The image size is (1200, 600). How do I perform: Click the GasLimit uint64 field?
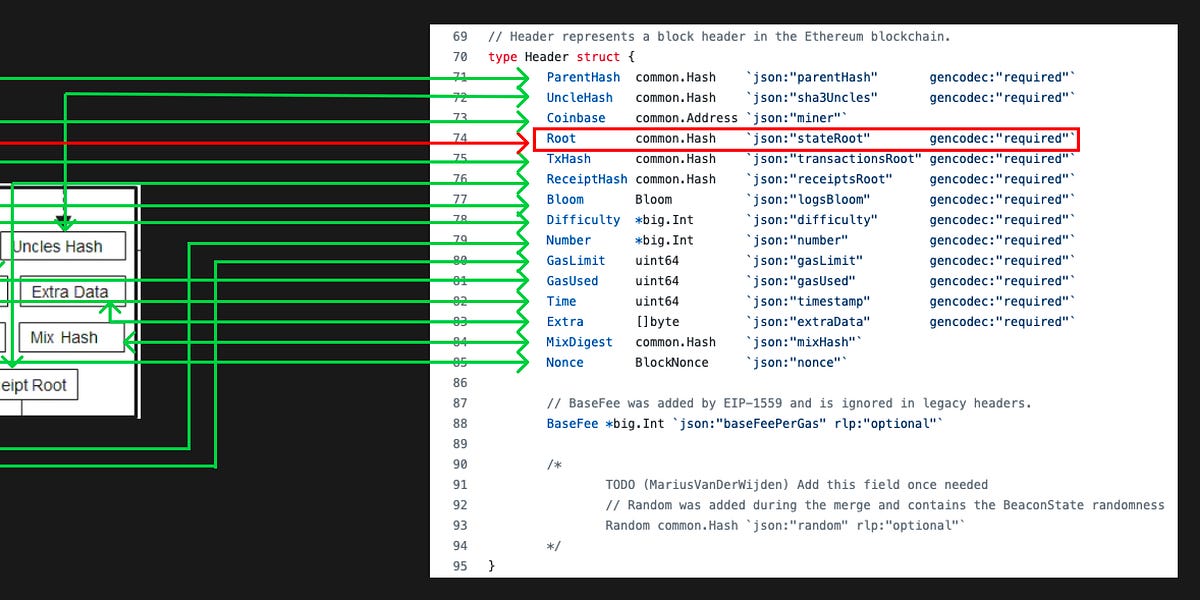[575, 260]
